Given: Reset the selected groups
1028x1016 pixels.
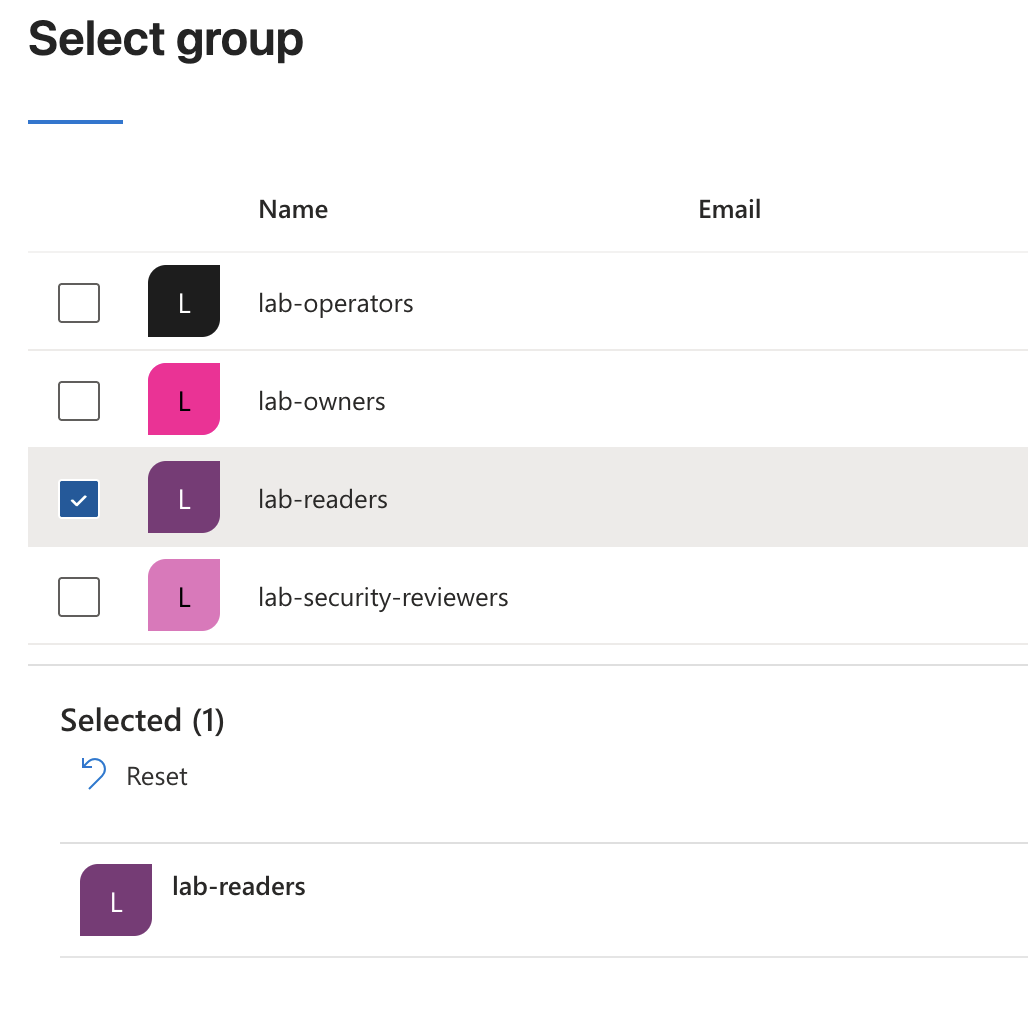Looking at the screenshot, I should coord(134,775).
